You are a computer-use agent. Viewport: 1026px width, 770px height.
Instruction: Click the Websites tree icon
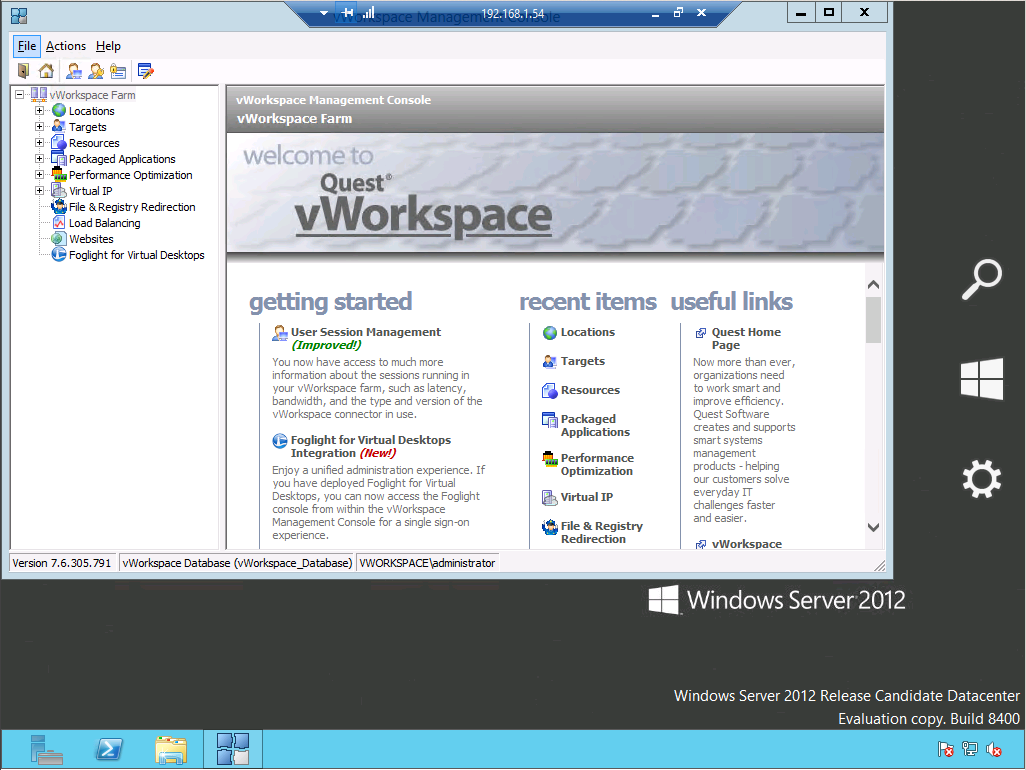59,239
